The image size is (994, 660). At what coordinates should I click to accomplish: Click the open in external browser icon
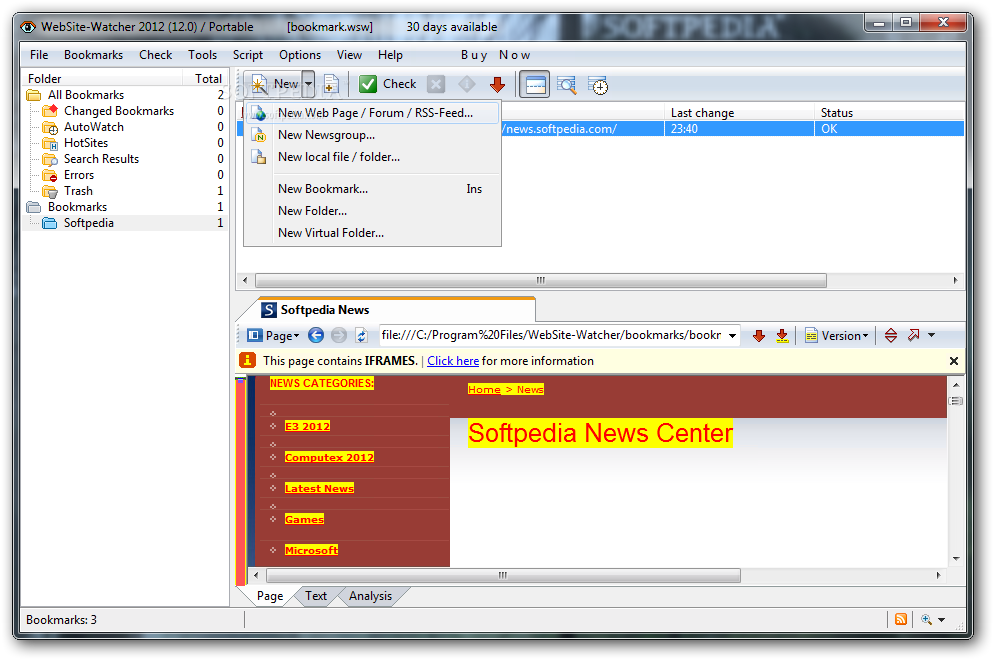click(913, 335)
